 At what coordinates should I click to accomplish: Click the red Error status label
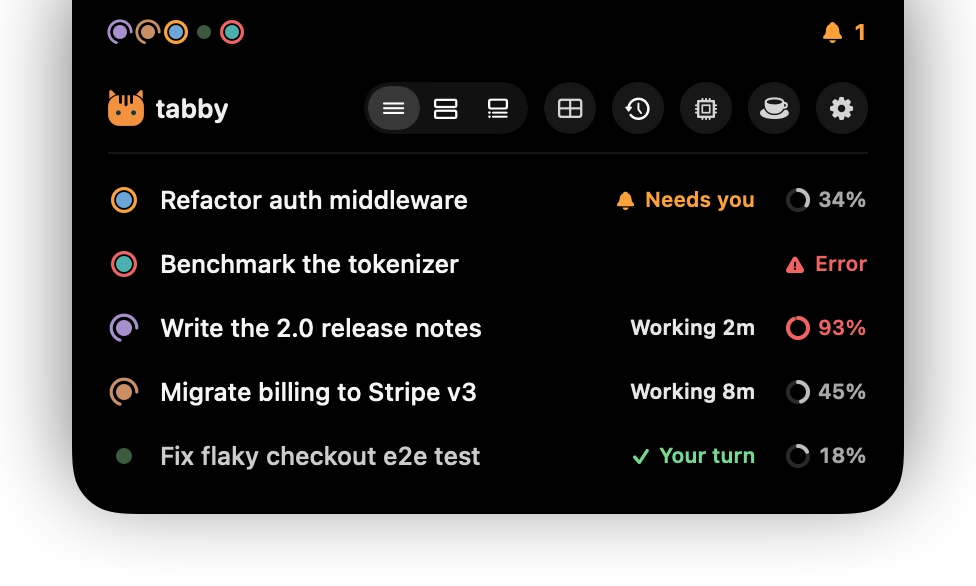[841, 264]
